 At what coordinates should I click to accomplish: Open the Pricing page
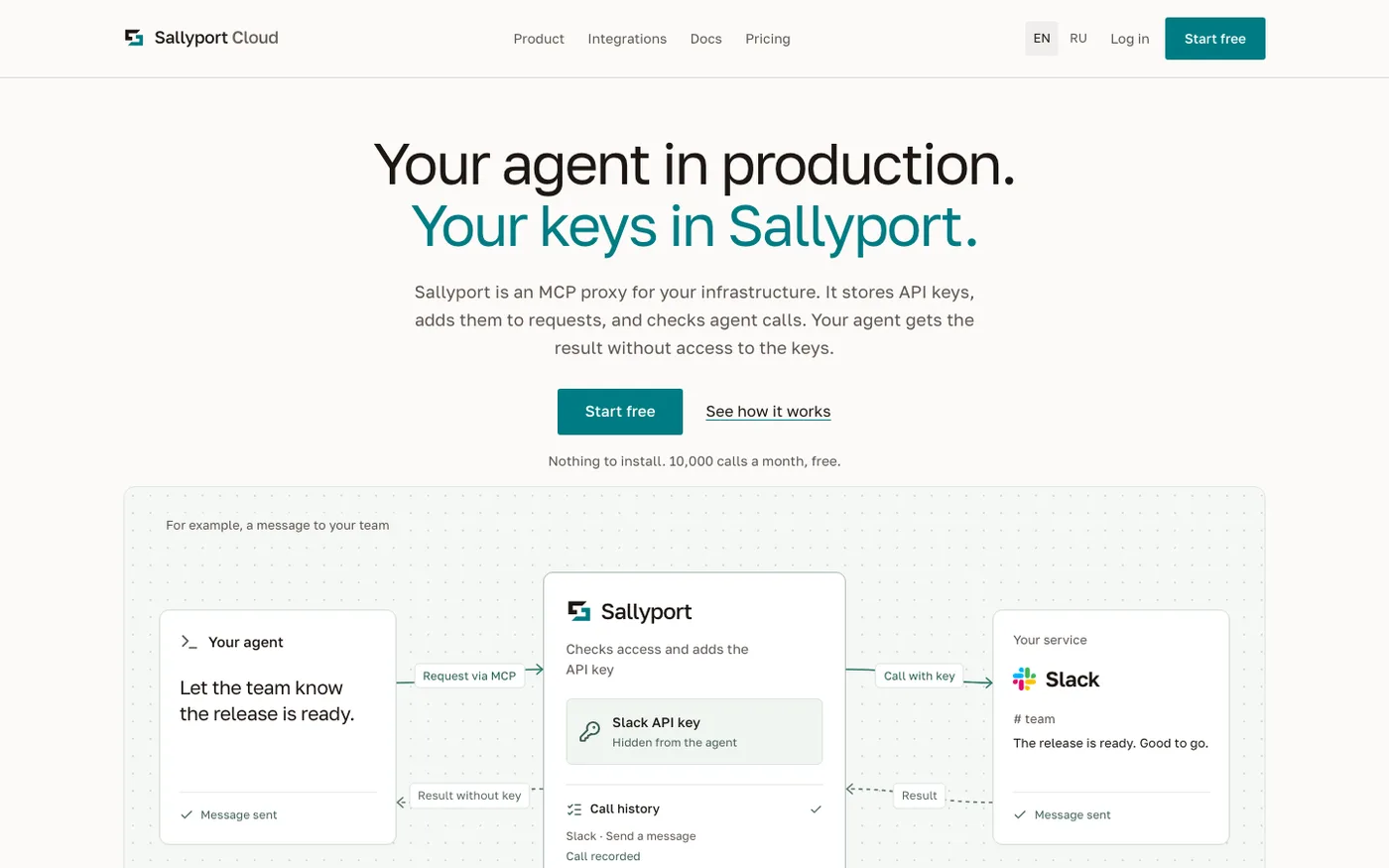(768, 39)
